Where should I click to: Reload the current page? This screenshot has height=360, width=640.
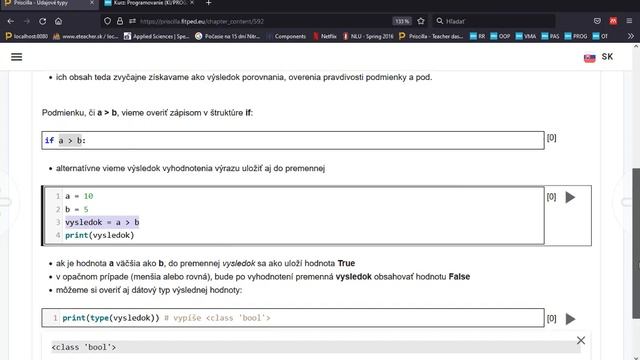coord(42,21)
